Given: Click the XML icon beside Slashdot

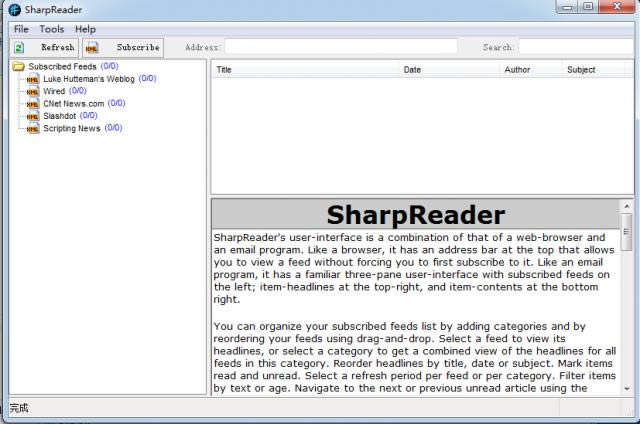Looking at the screenshot, I should coord(33,116).
